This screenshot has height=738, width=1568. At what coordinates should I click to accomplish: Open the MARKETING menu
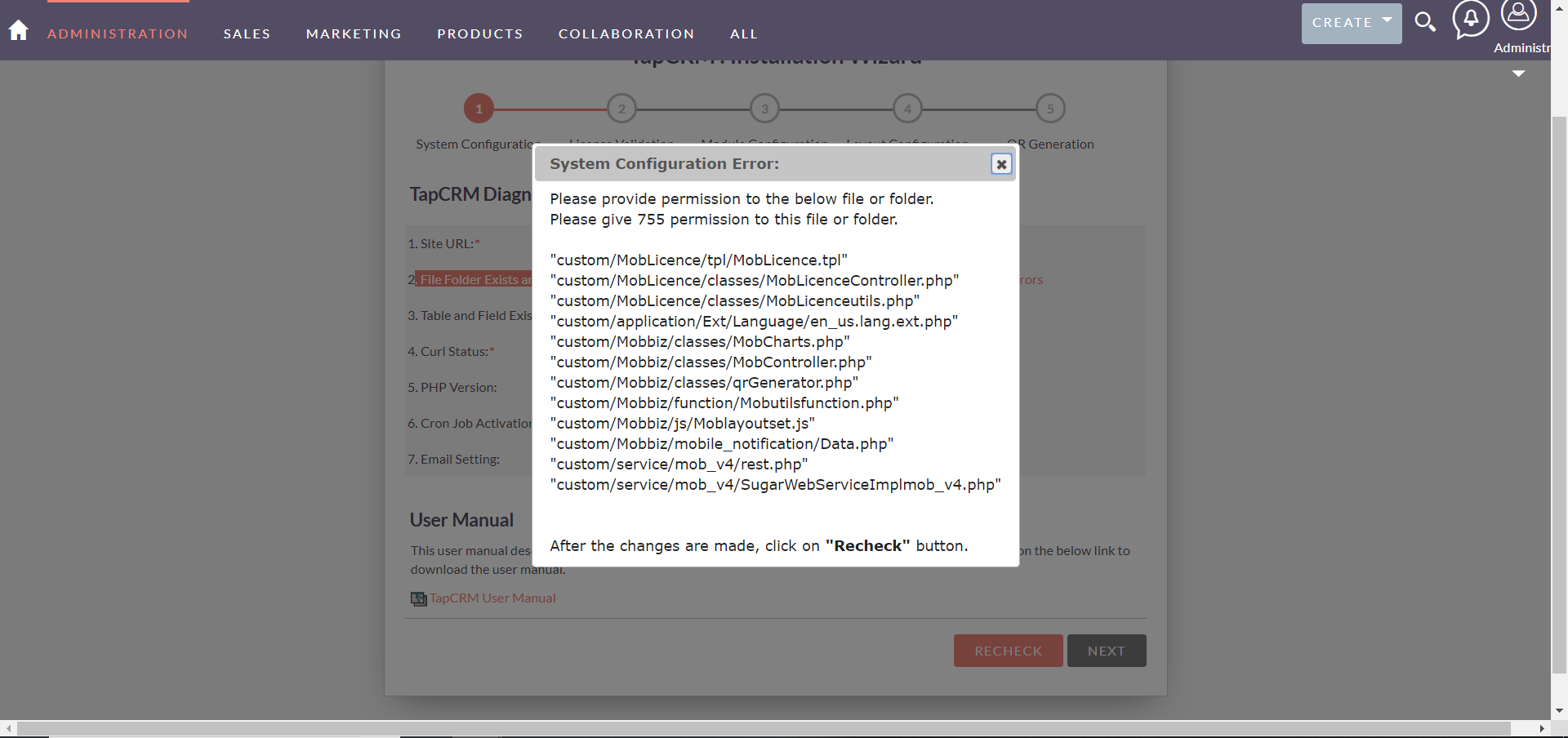pyautogui.click(x=354, y=33)
